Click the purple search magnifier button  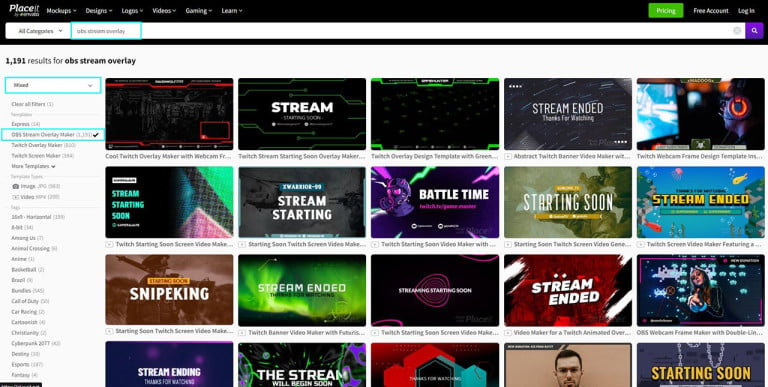(x=754, y=30)
